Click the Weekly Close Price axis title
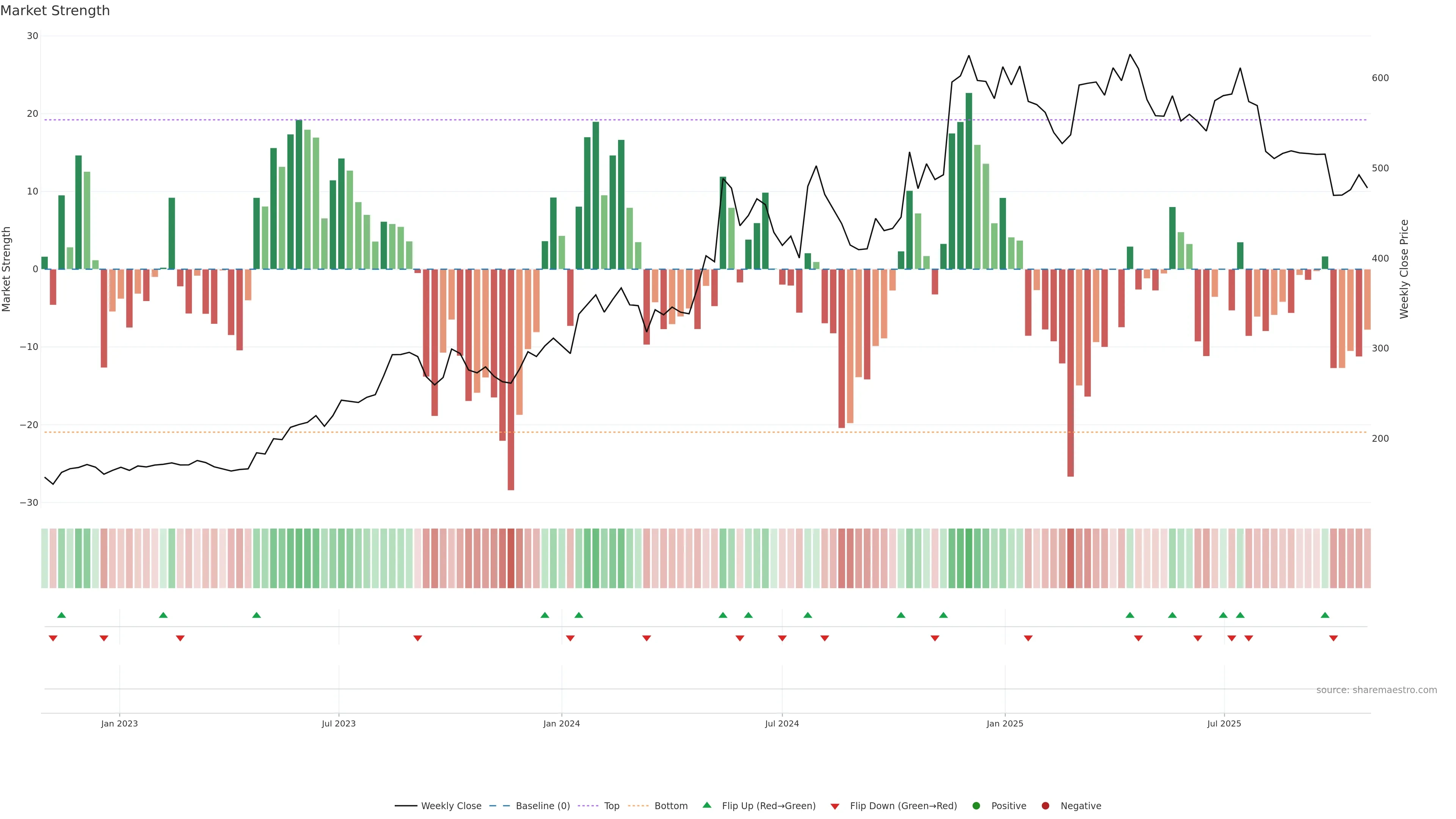 (1404, 269)
